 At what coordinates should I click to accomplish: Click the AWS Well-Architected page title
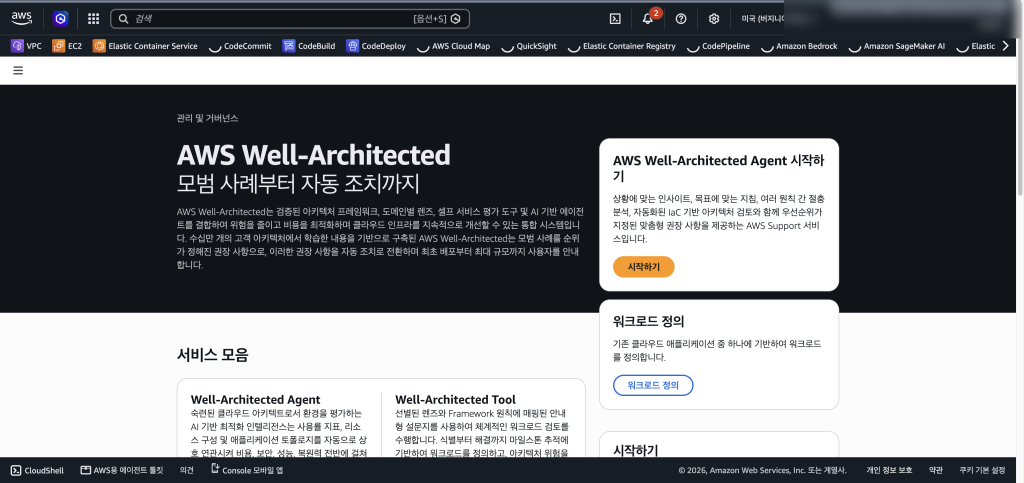click(x=313, y=155)
